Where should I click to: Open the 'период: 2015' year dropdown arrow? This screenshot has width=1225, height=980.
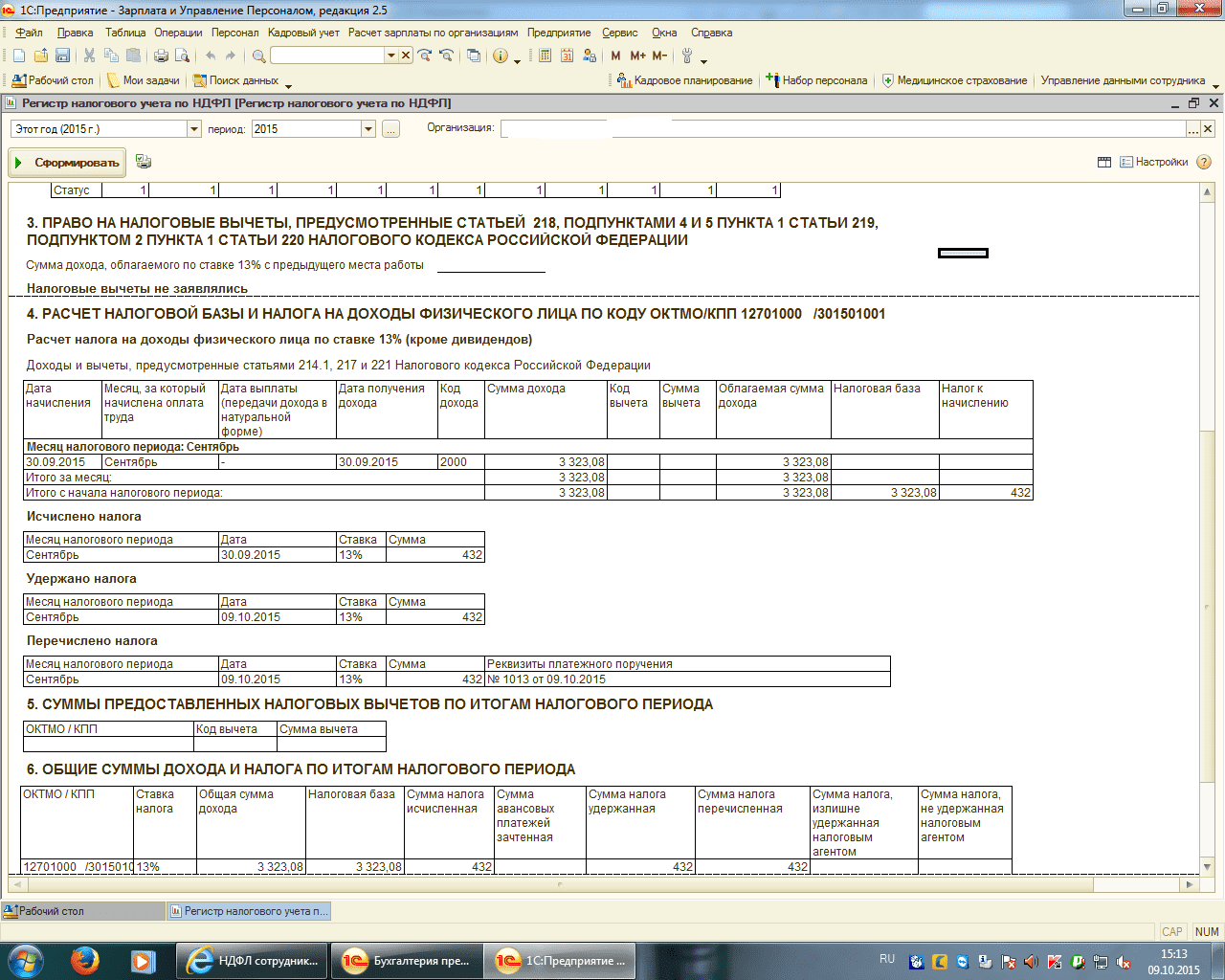click(368, 129)
